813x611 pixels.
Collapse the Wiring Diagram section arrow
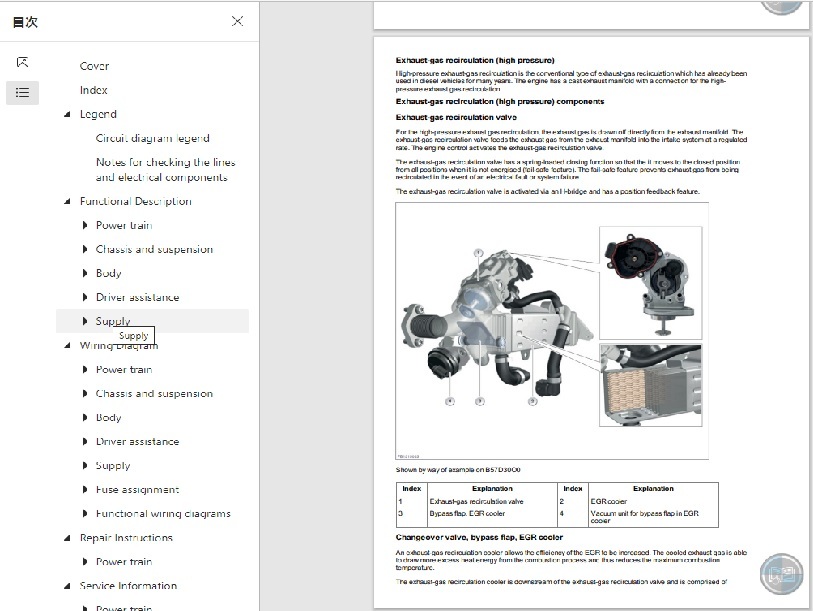pos(67,345)
